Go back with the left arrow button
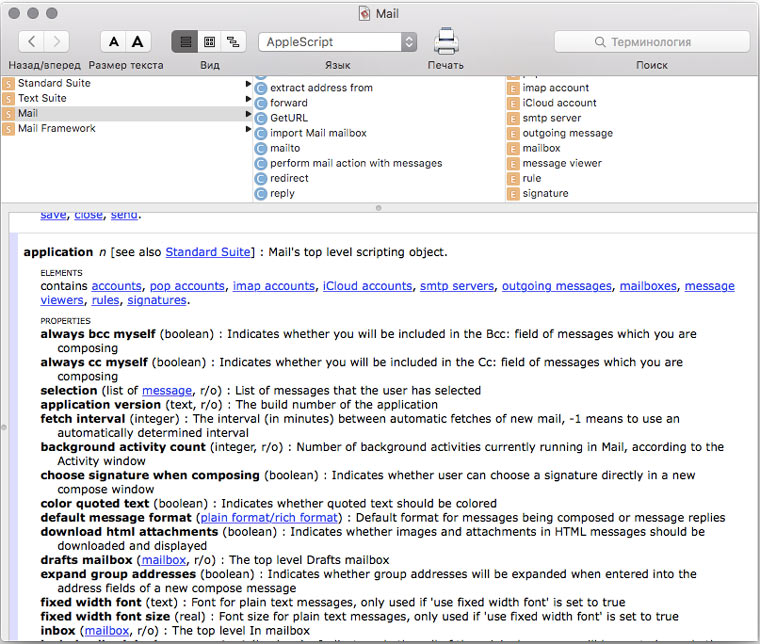 (31, 42)
